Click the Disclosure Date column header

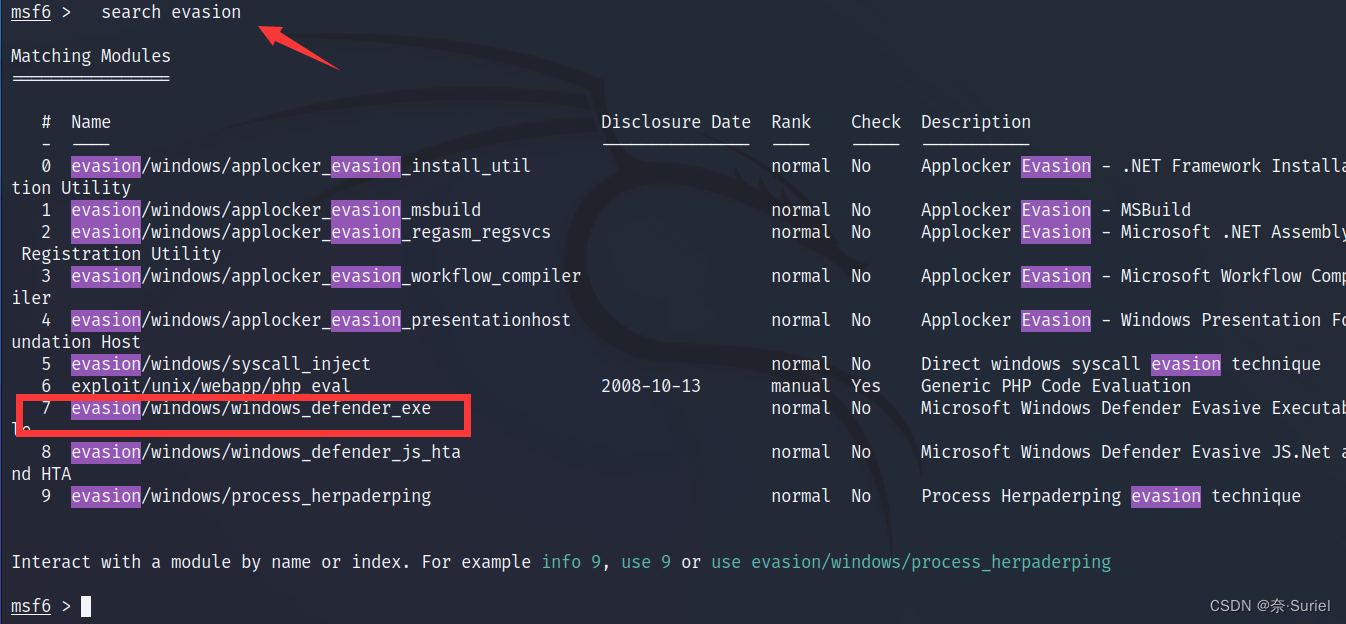pos(675,121)
